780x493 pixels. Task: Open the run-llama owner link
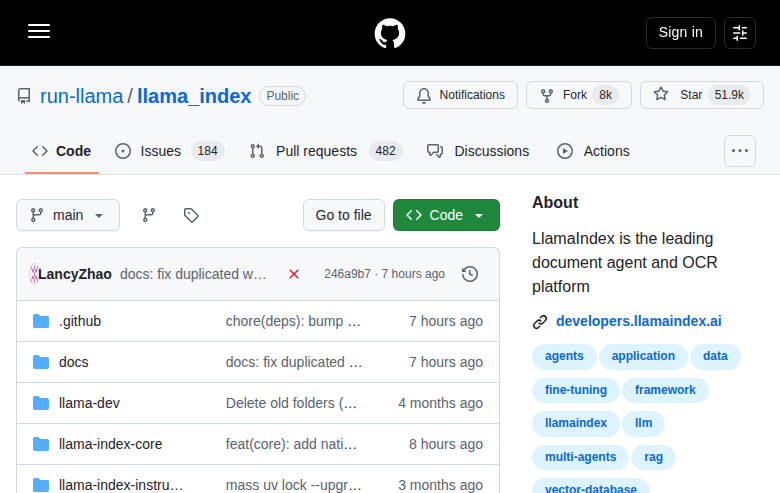click(82, 96)
